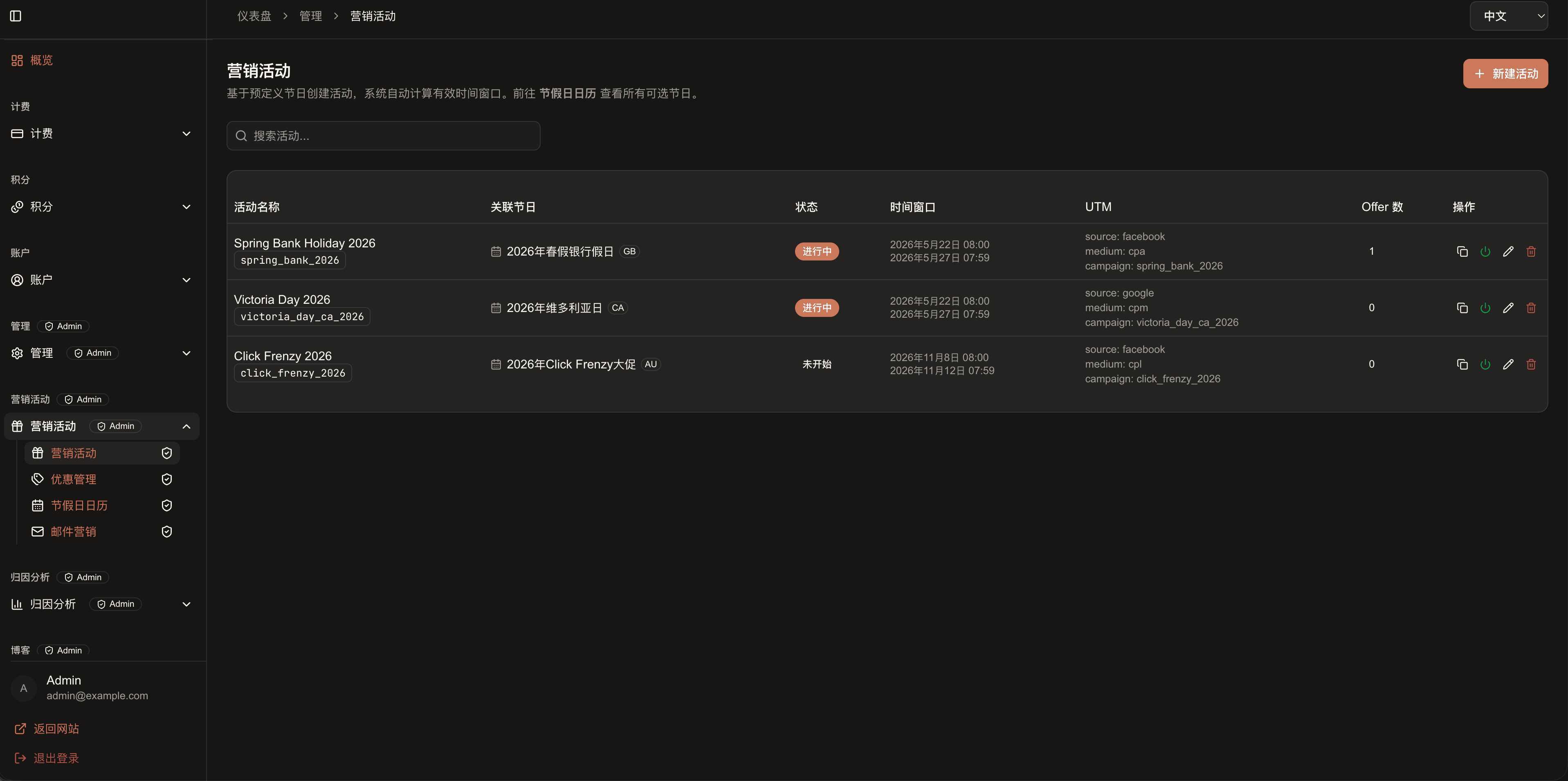
Task: Open 优惠管理 in the sidebar
Action: [x=102, y=479]
